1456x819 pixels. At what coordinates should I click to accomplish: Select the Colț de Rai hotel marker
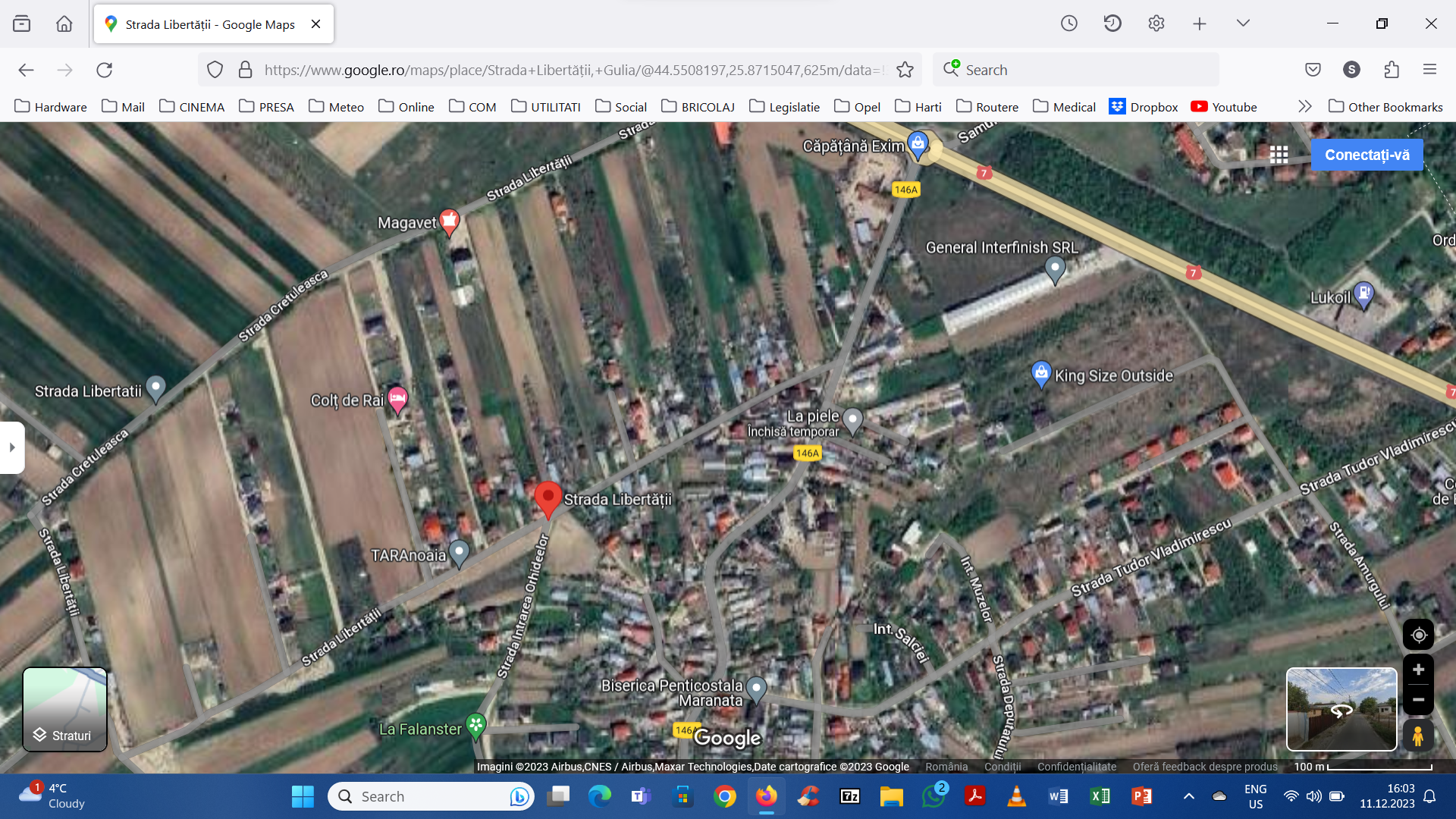click(397, 398)
